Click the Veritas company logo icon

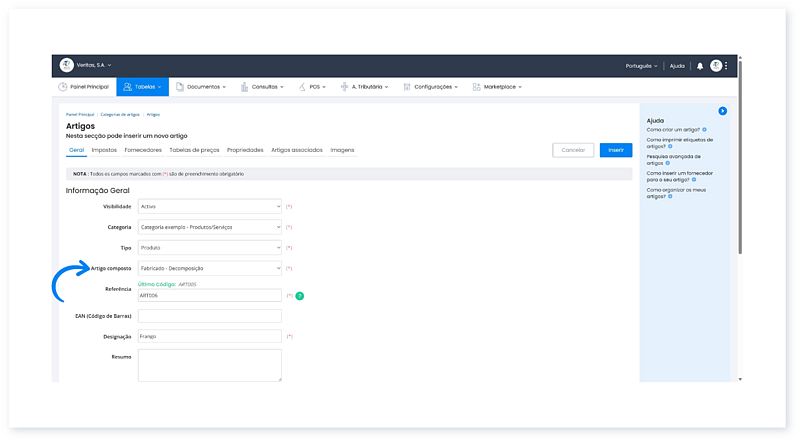tap(67, 65)
